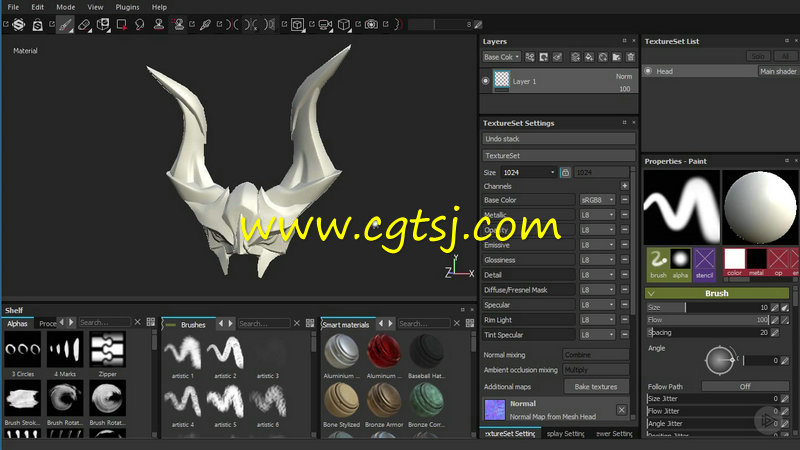Image resolution: width=800 pixels, height=450 pixels.
Task: Open the Plugins menu
Action: pos(127,7)
